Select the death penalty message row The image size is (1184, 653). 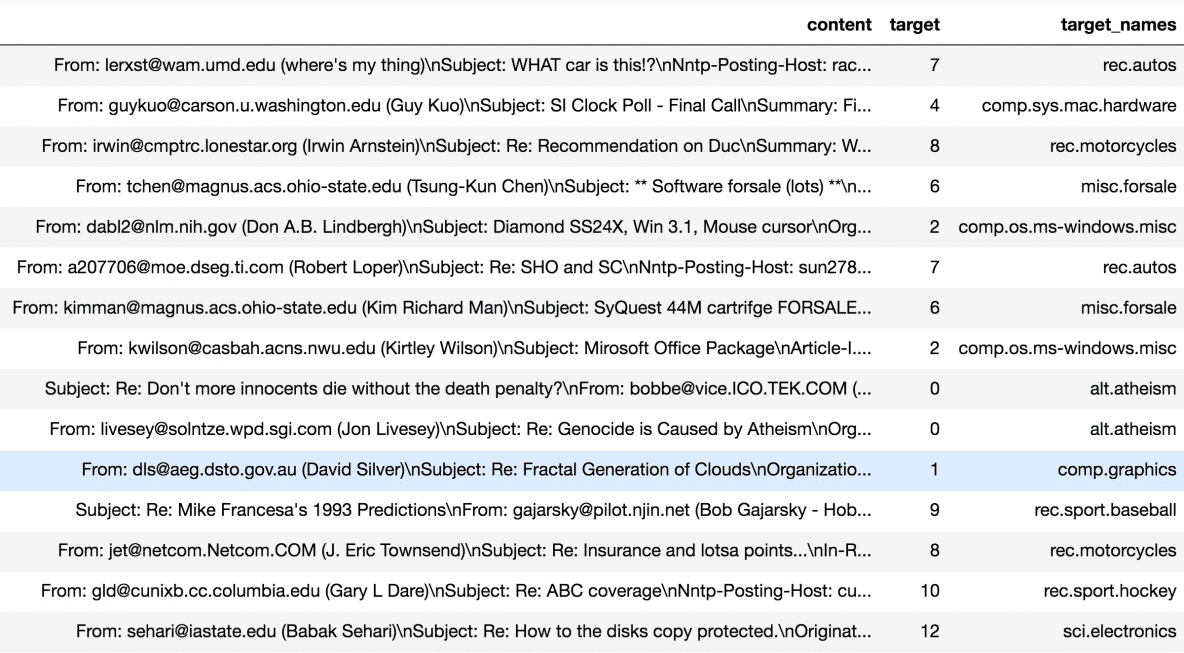458,388
